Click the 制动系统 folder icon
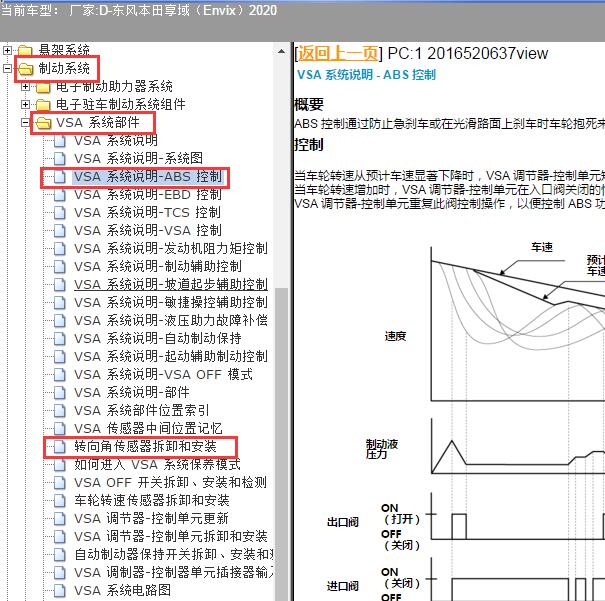The image size is (605, 601). tap(25, 69)
